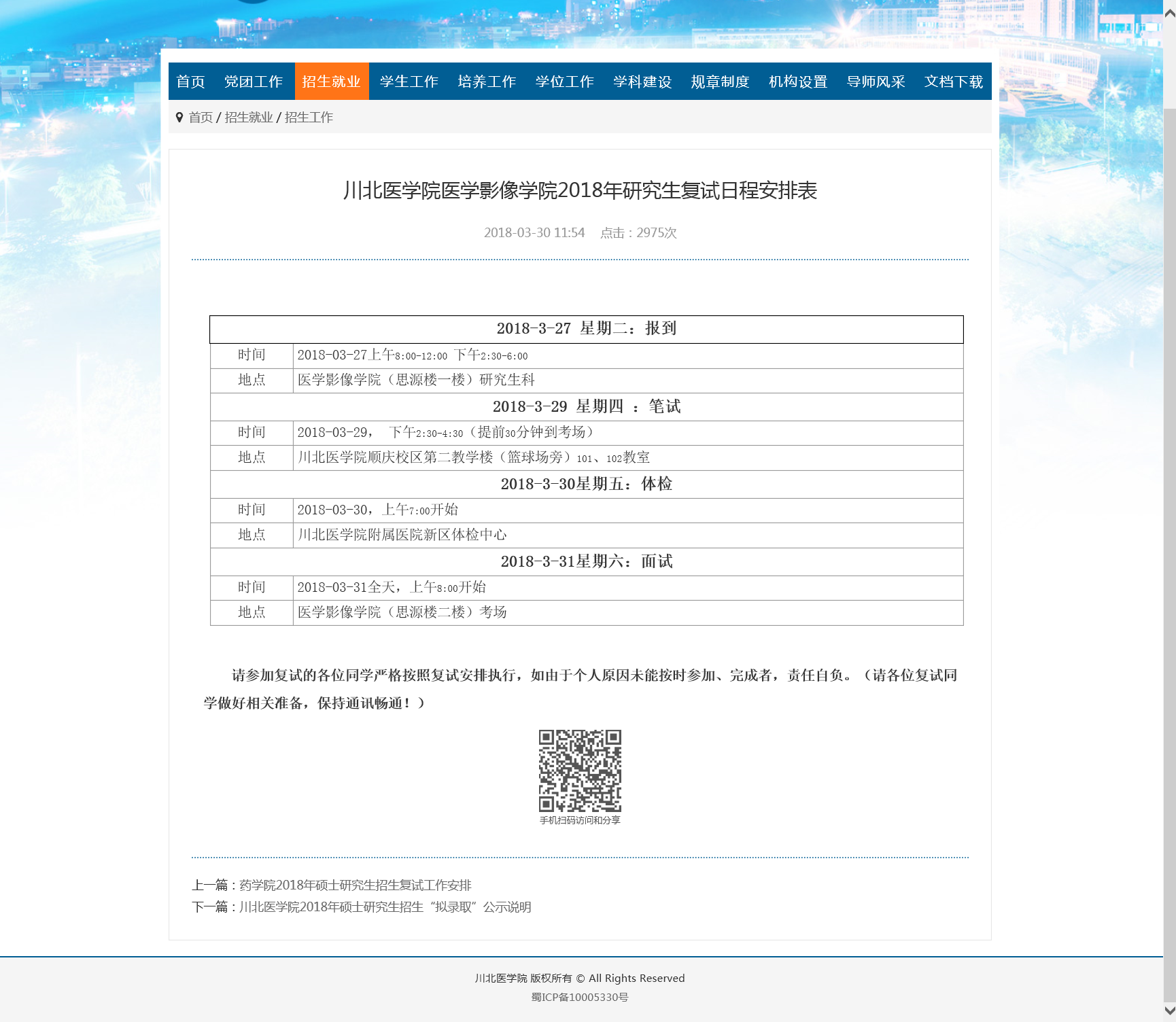Open the 学生工作 menu item

tap(409, 82)
